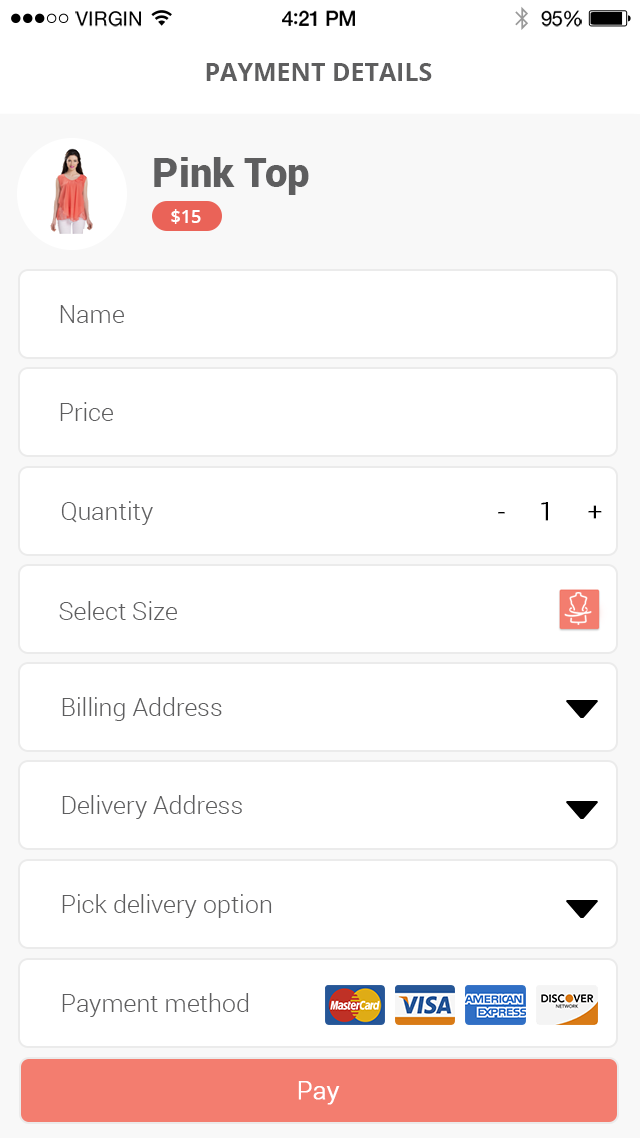Viewport: 640px width, 1138px height.
Task: Tap the Bluetooth status icon
Action: tap(521, 18)
